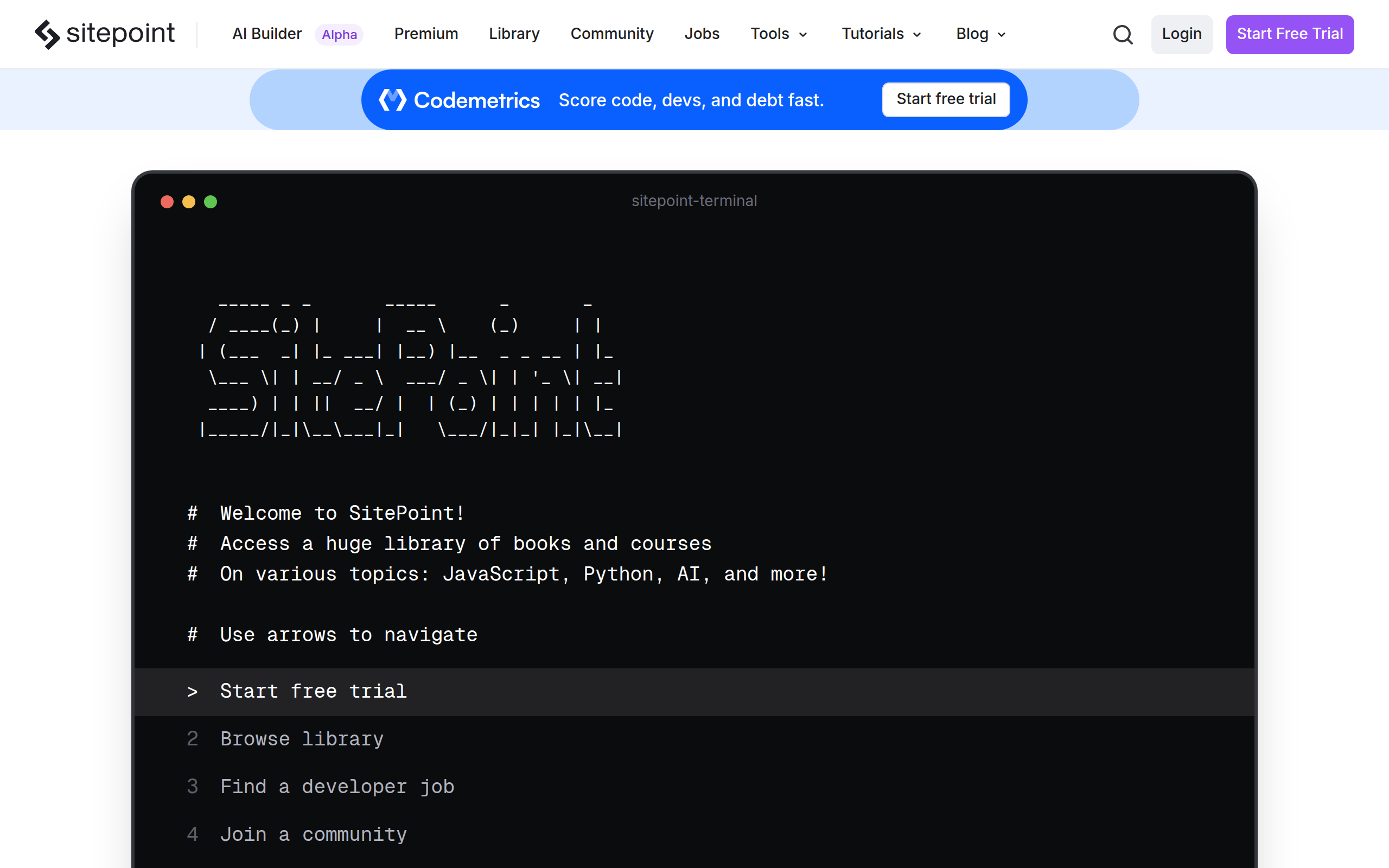1389x868 pixels.
Task: Click the Login button
Action: tap(1182, 34)
